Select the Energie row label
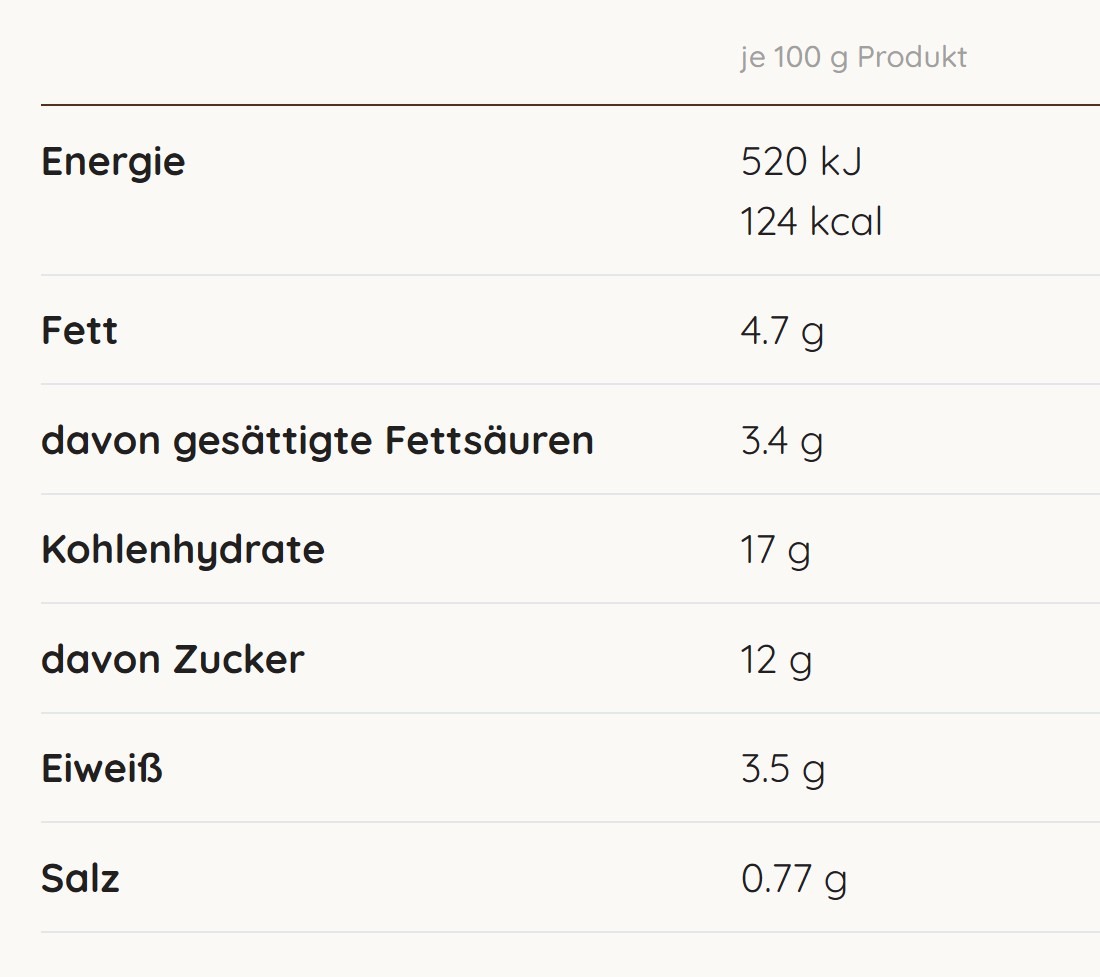The image size is (1100, 977). tap(113, 162)
